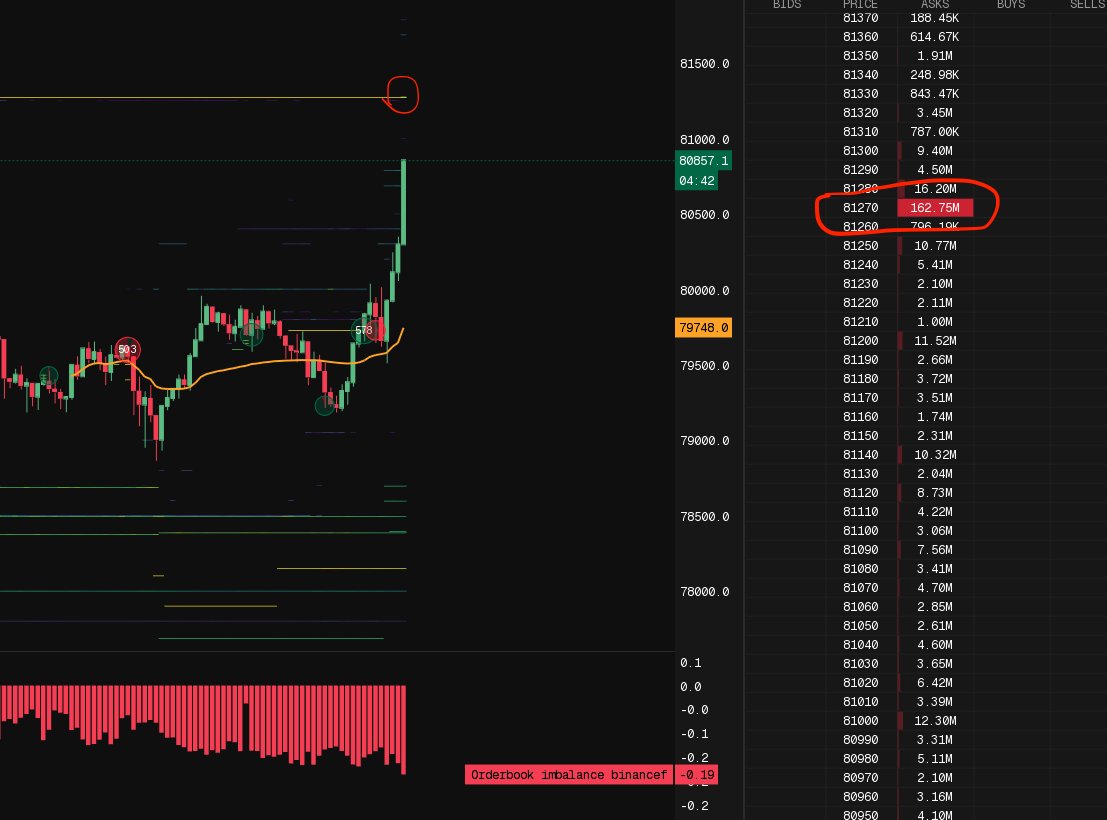Click the -0.19 indicator value tag
This screenshot has width=1107, height=820.
[x=697, y=775]
